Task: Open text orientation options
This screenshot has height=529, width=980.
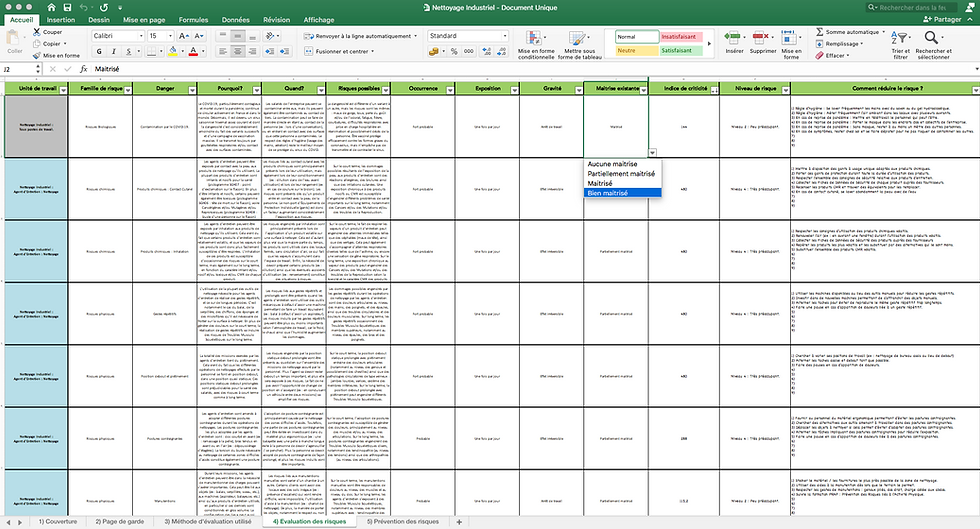Action: [271, 36]
